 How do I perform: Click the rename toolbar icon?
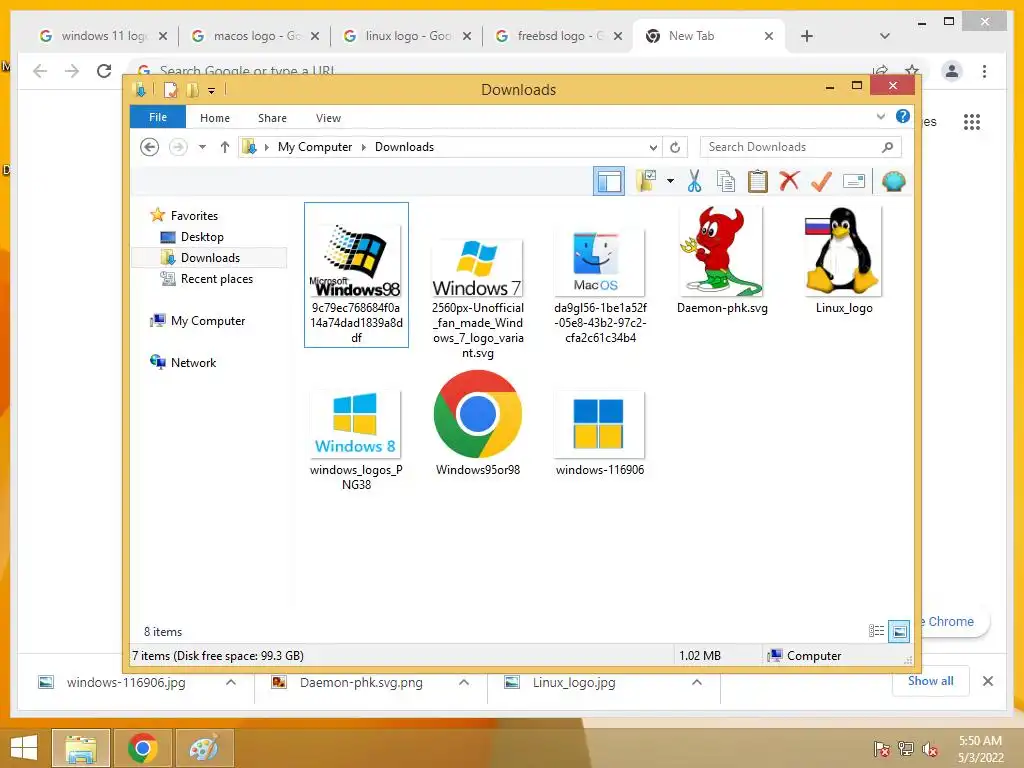[854, 181]
